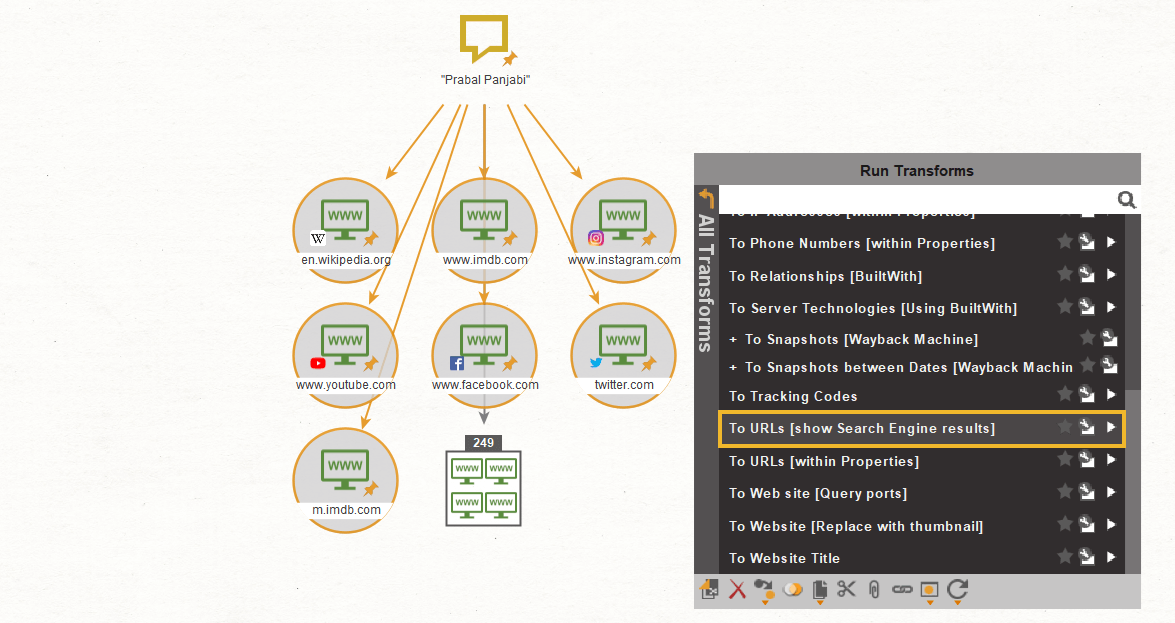Click the pin on the en.wikipedia.org node
Screen dimensions: 1175x623
370,239
